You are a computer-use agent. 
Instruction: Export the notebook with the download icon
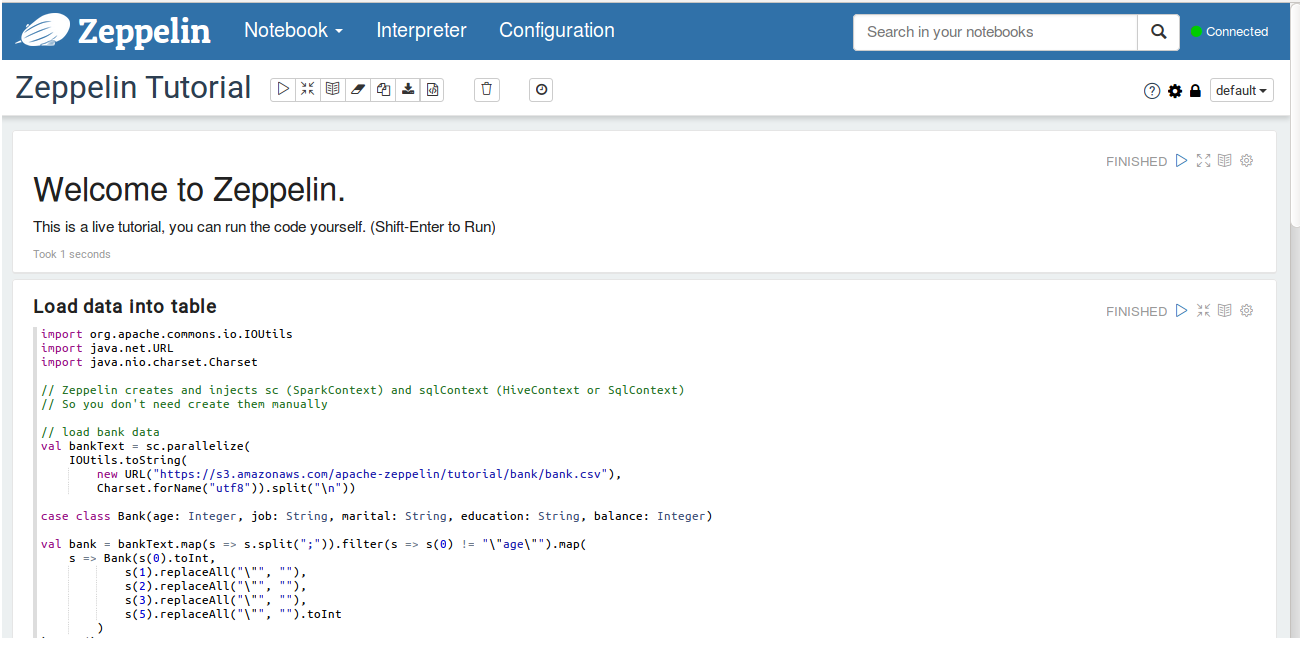click(408, 90)
